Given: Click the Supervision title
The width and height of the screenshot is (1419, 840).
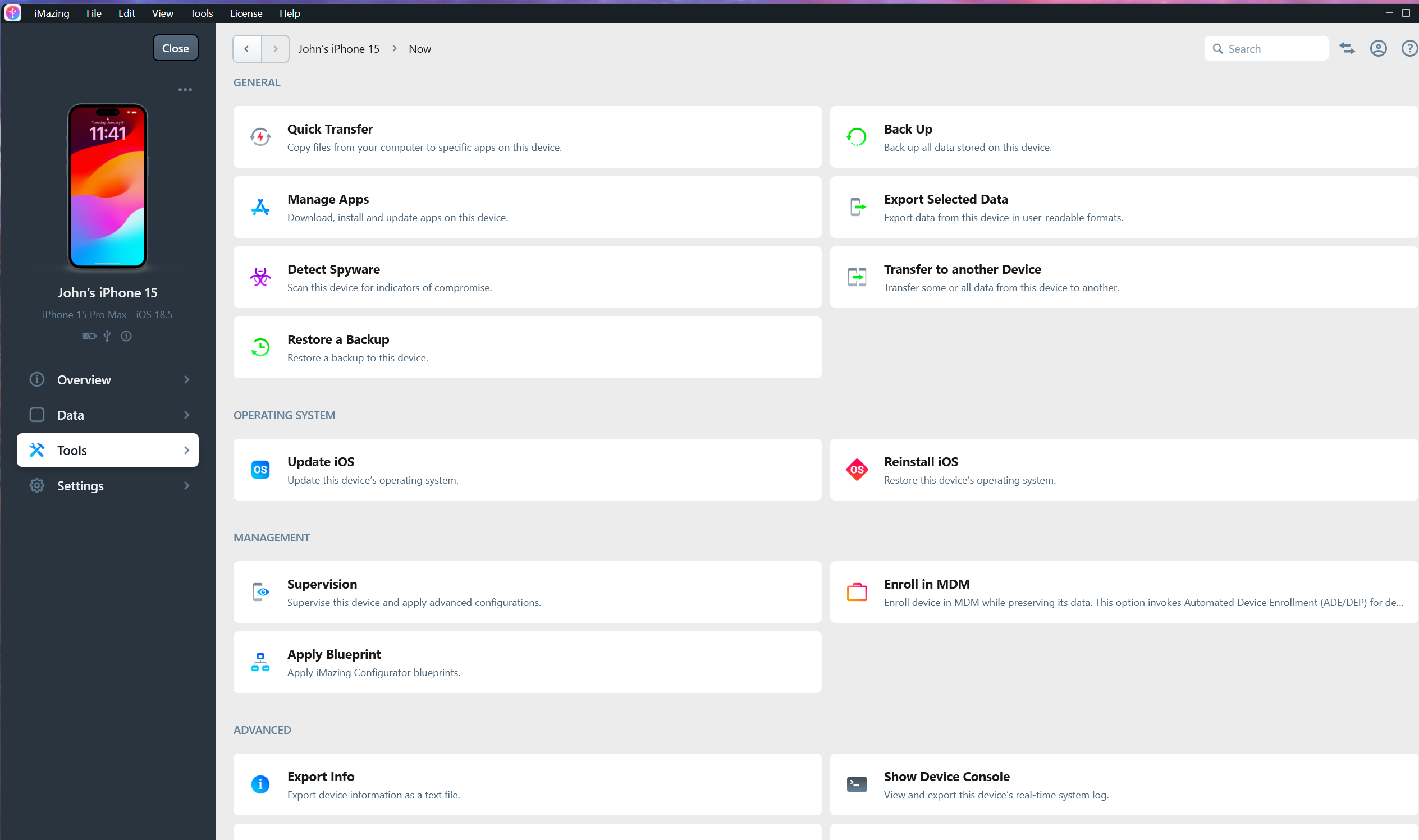Looking at the screenshot, I should coord(322,584).
